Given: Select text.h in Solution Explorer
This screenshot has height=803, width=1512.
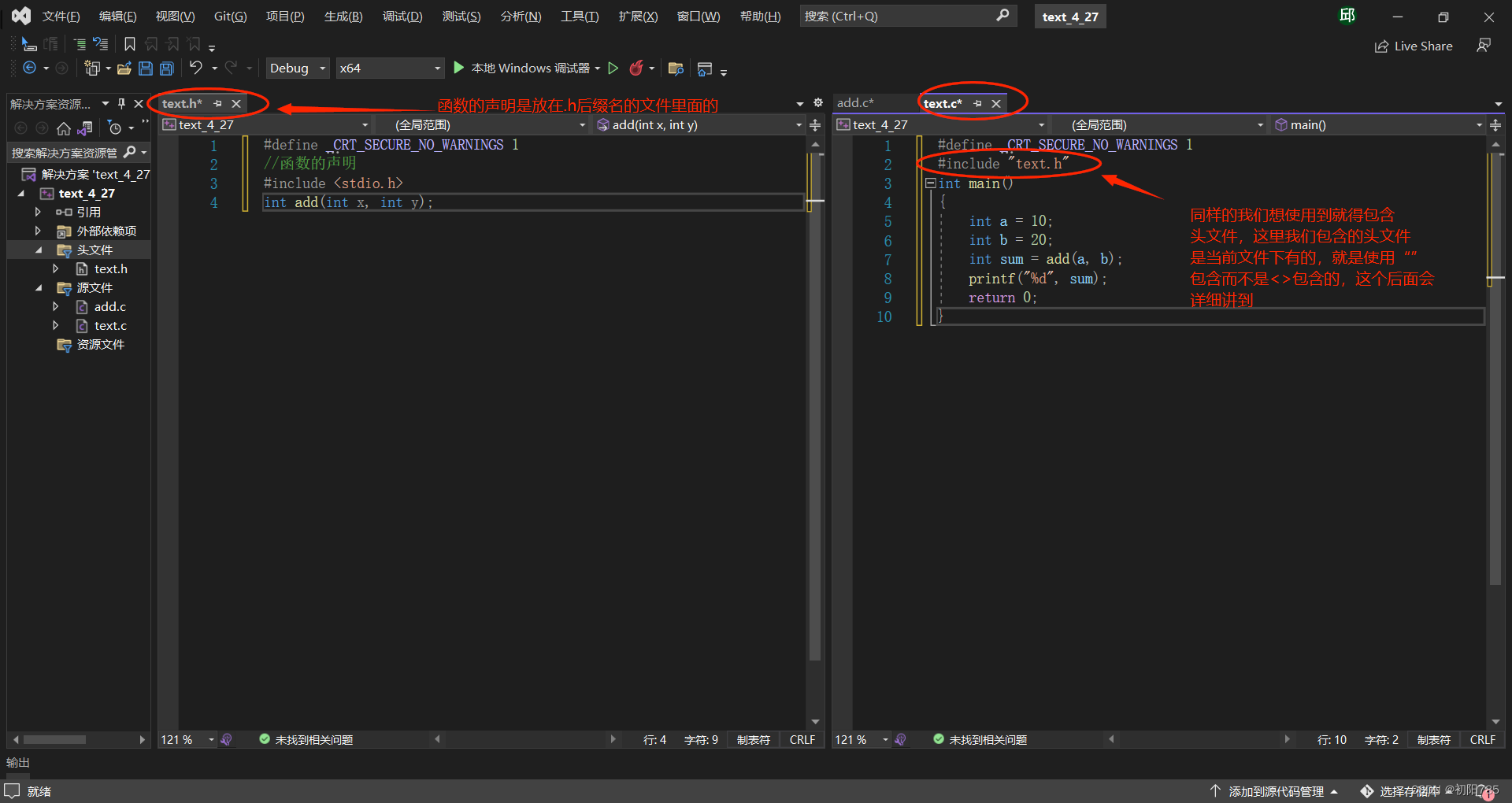Looking at the screenshot, I should tap(111, 268).
